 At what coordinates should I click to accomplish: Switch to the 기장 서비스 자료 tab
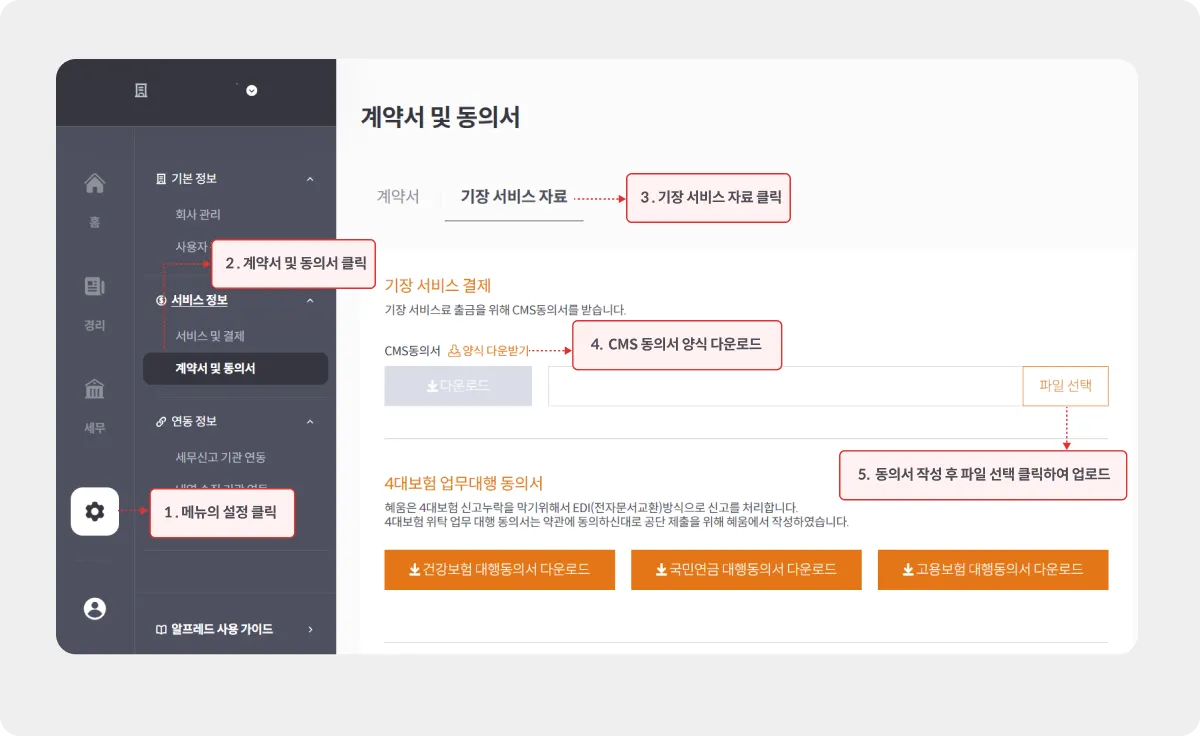[514, 196]
